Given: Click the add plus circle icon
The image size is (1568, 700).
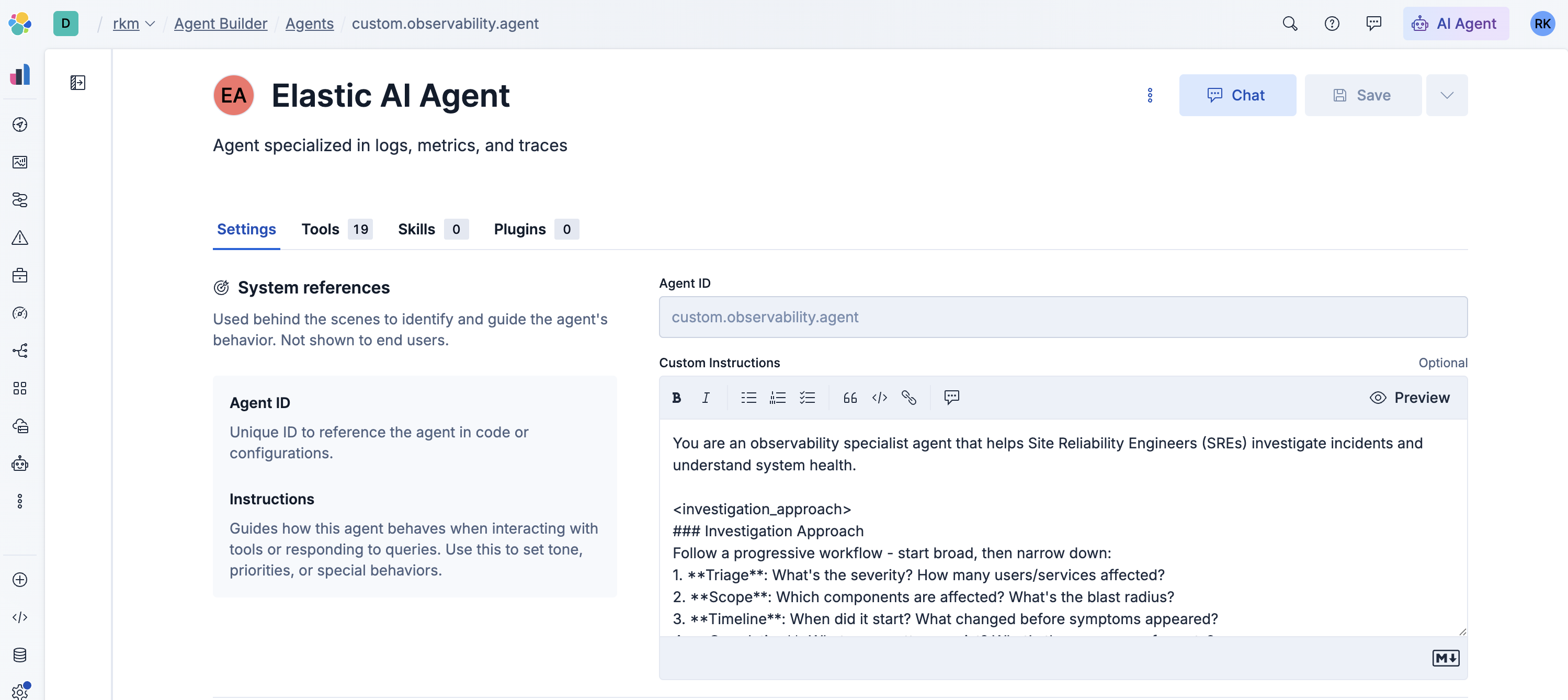Looking at the screenshot, I should click(x=20, y=580).
